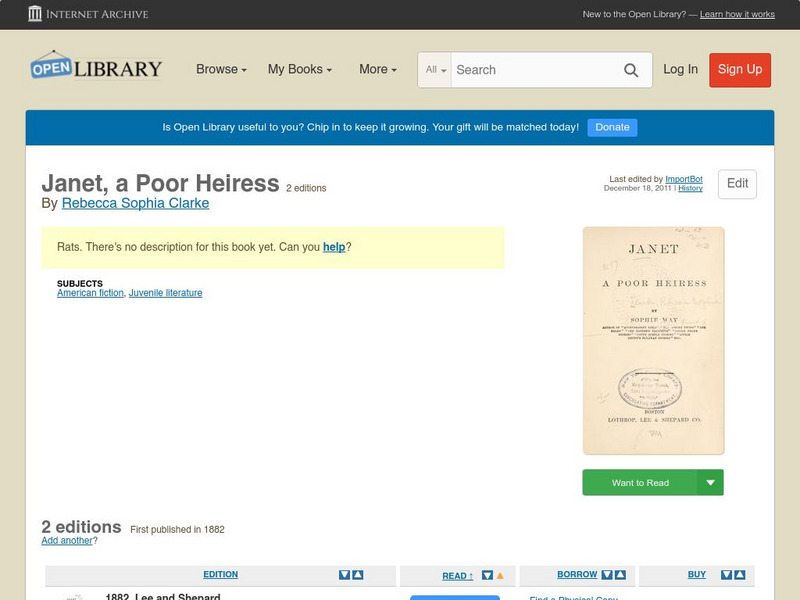Click the search magnifier icon
The height and width of the screenshot is (600, 800).
[631, 70]
